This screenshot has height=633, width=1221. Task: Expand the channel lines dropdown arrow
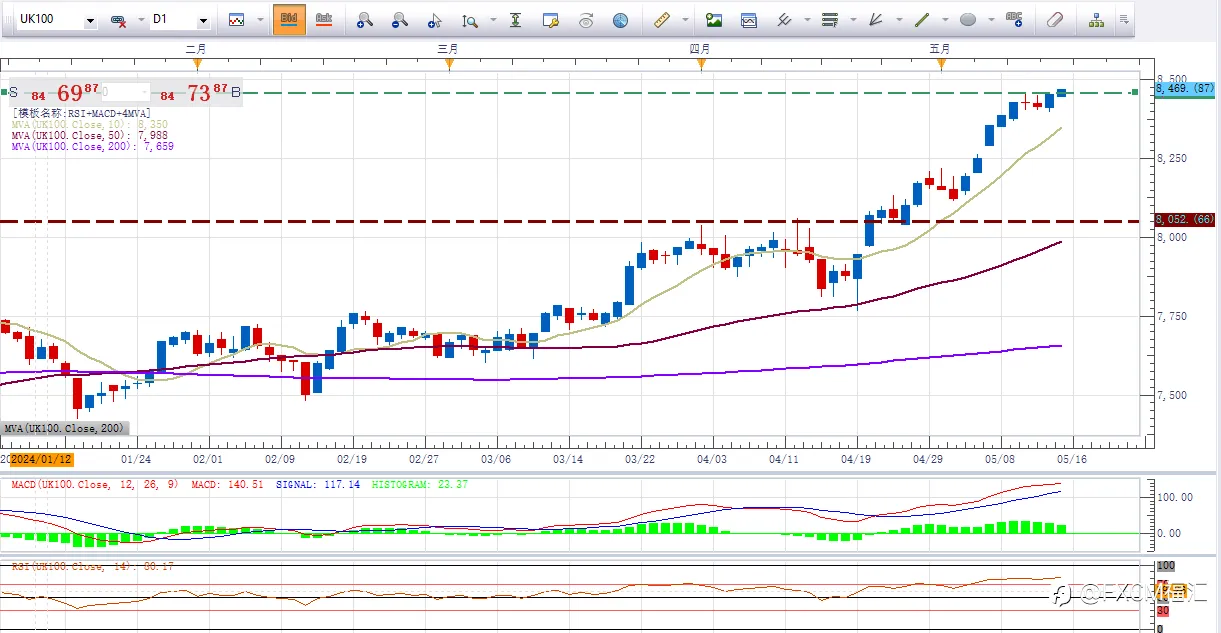click(807, 21)
